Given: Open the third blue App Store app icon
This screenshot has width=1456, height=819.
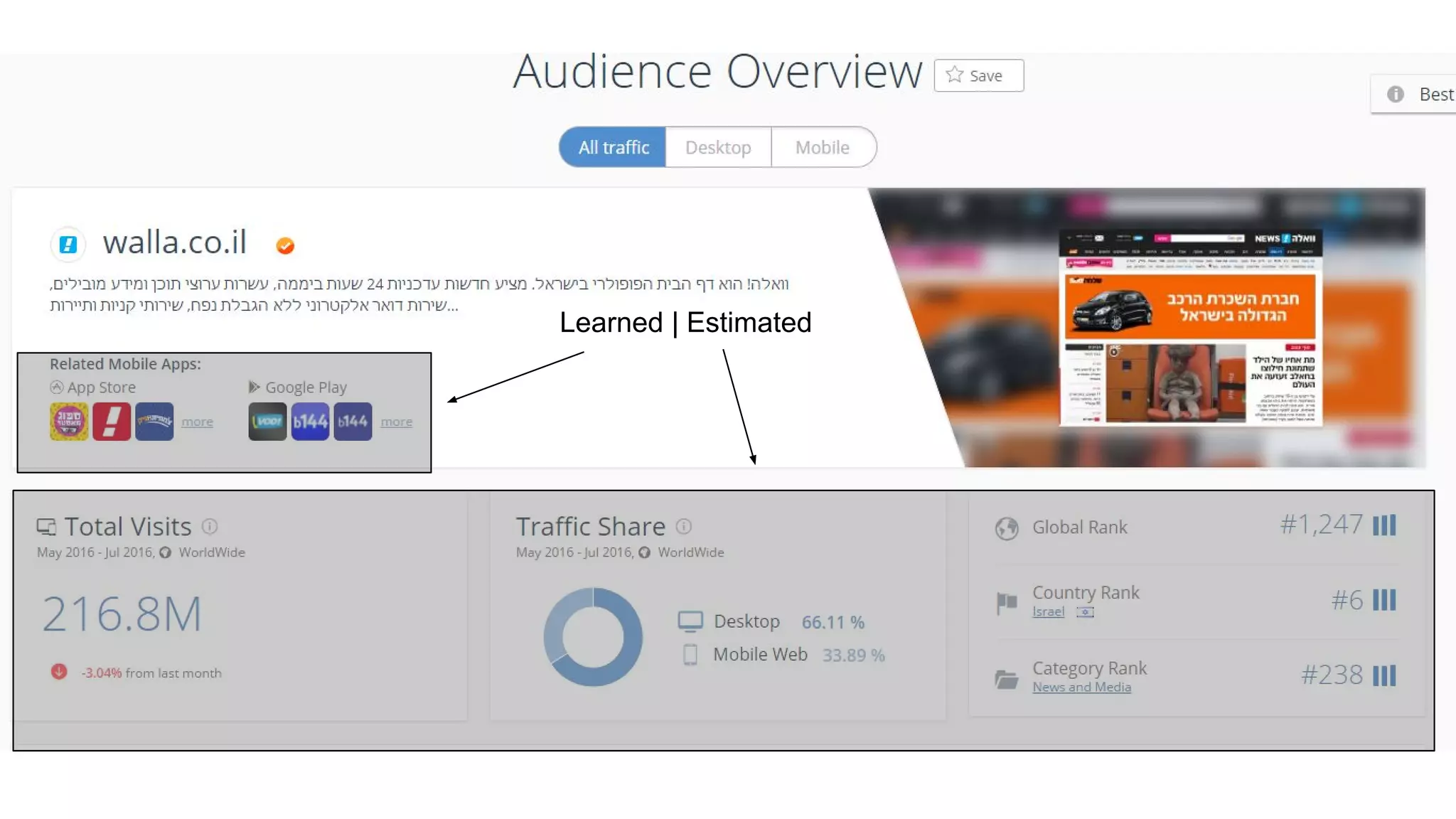Looking at the screenshot, I should coord(154,422).
